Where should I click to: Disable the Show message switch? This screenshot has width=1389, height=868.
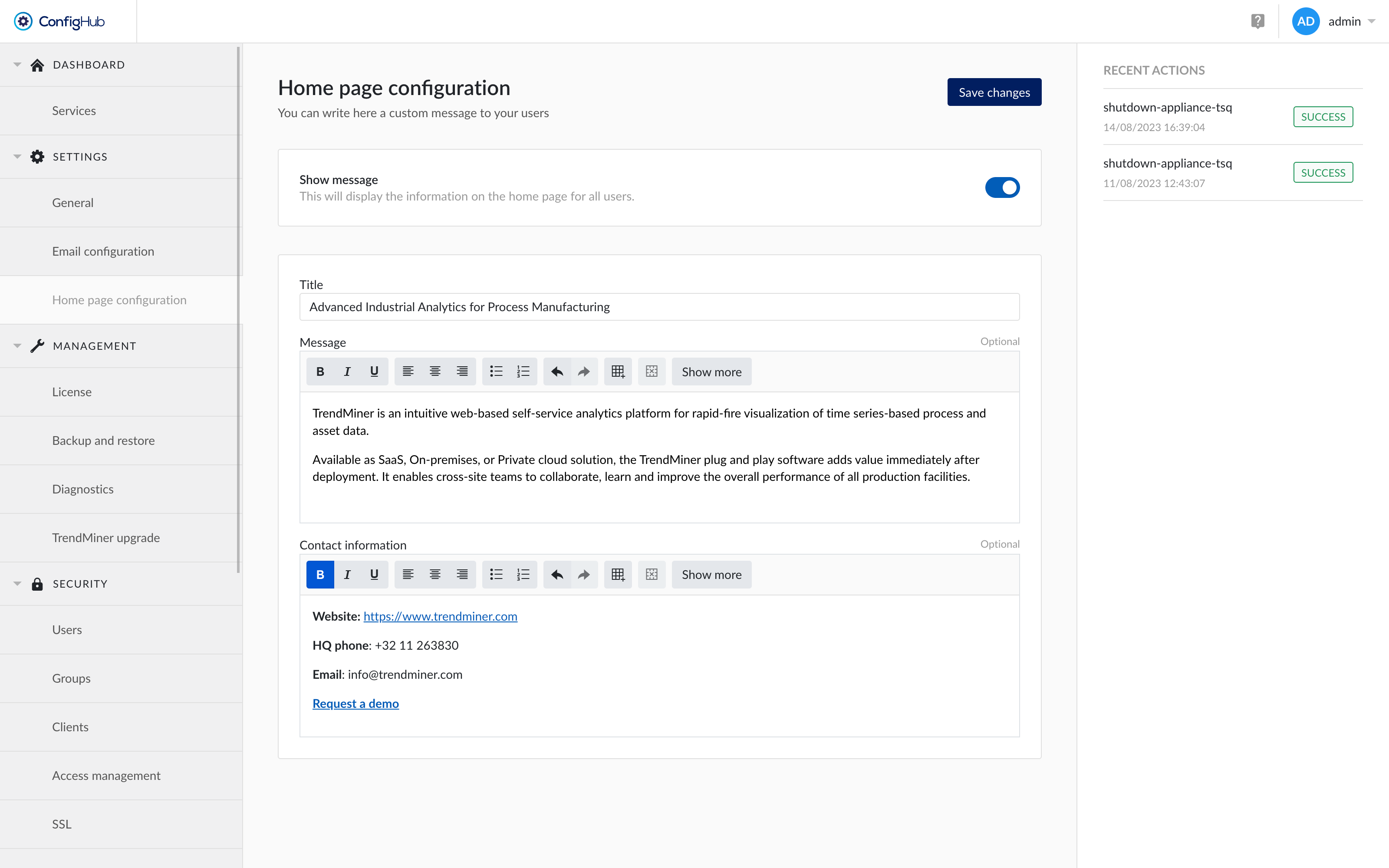click(x=1002, y=187)
